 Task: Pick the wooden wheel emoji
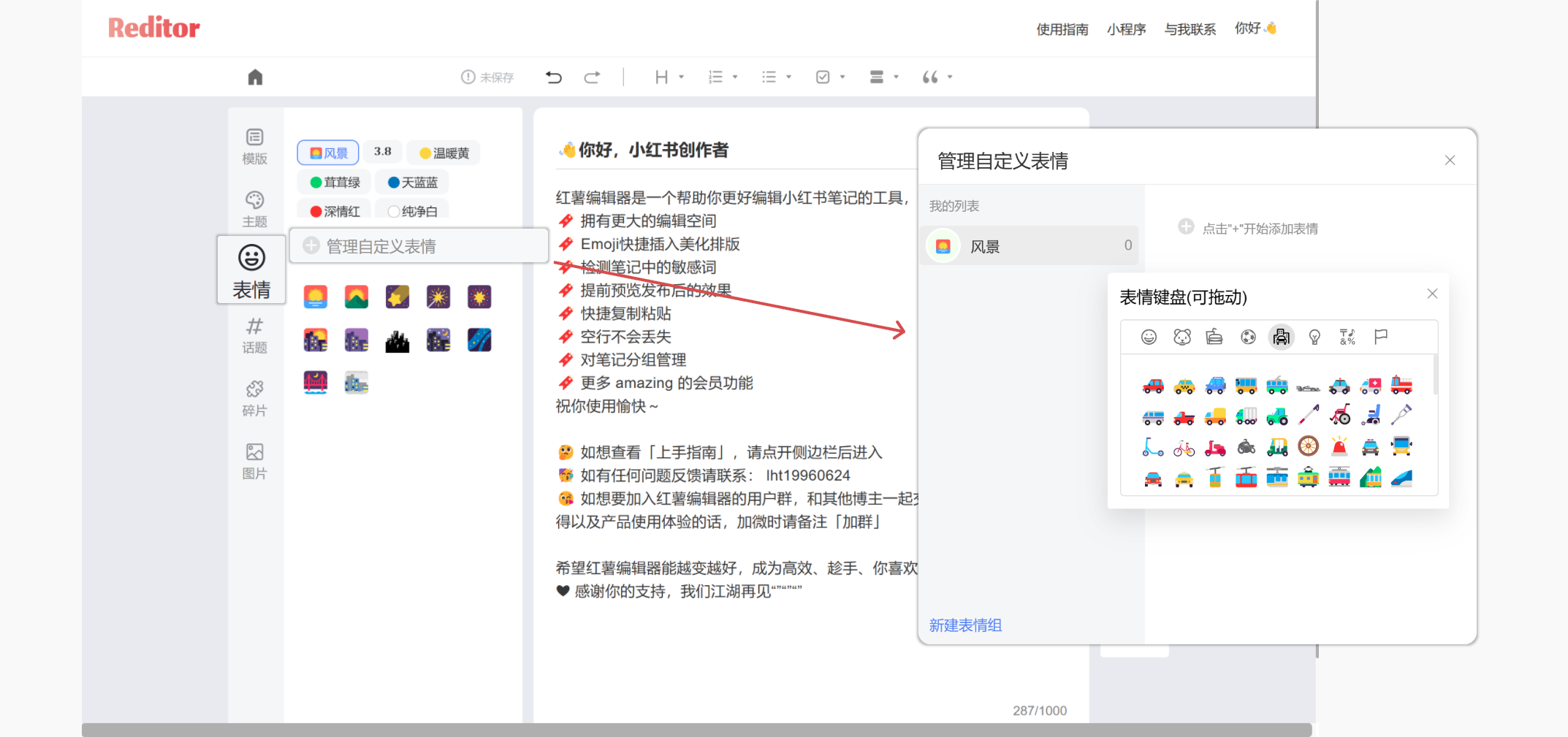pyautogui.click(x=1309, y=447)
